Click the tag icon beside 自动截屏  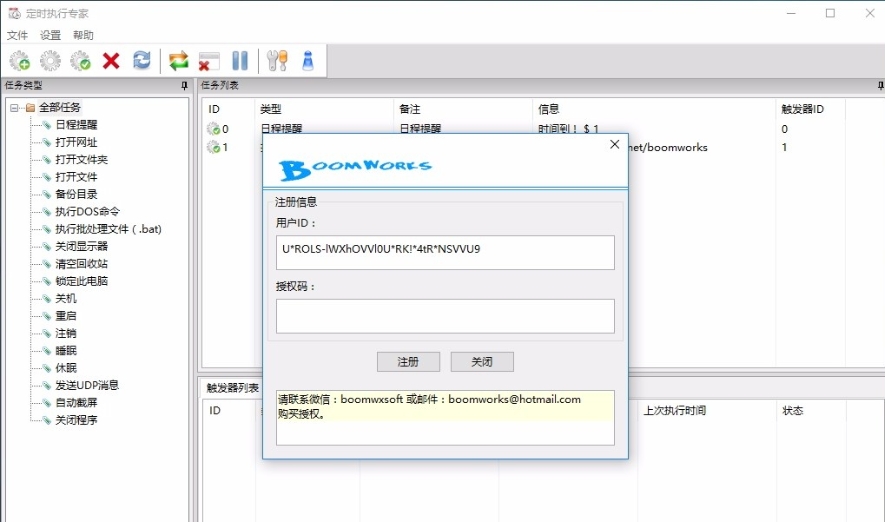click(x=47, y=403)
